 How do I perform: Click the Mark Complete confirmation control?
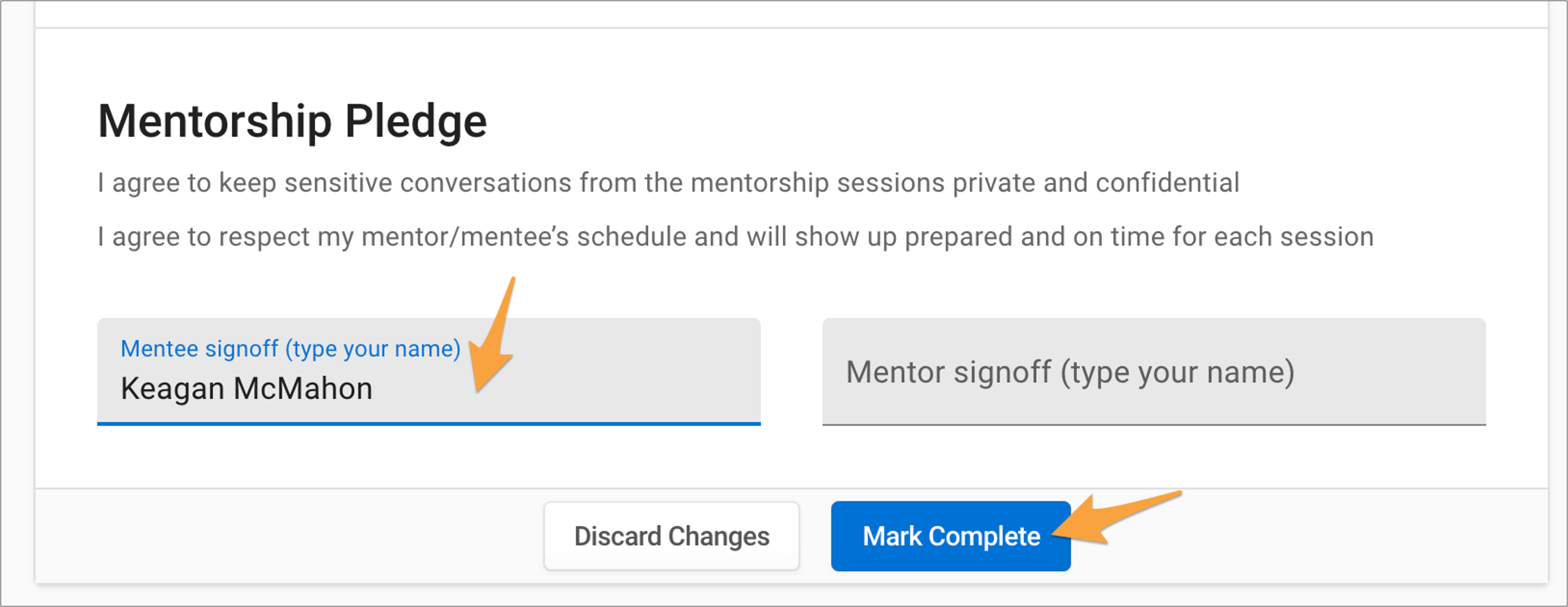[950, 536]
